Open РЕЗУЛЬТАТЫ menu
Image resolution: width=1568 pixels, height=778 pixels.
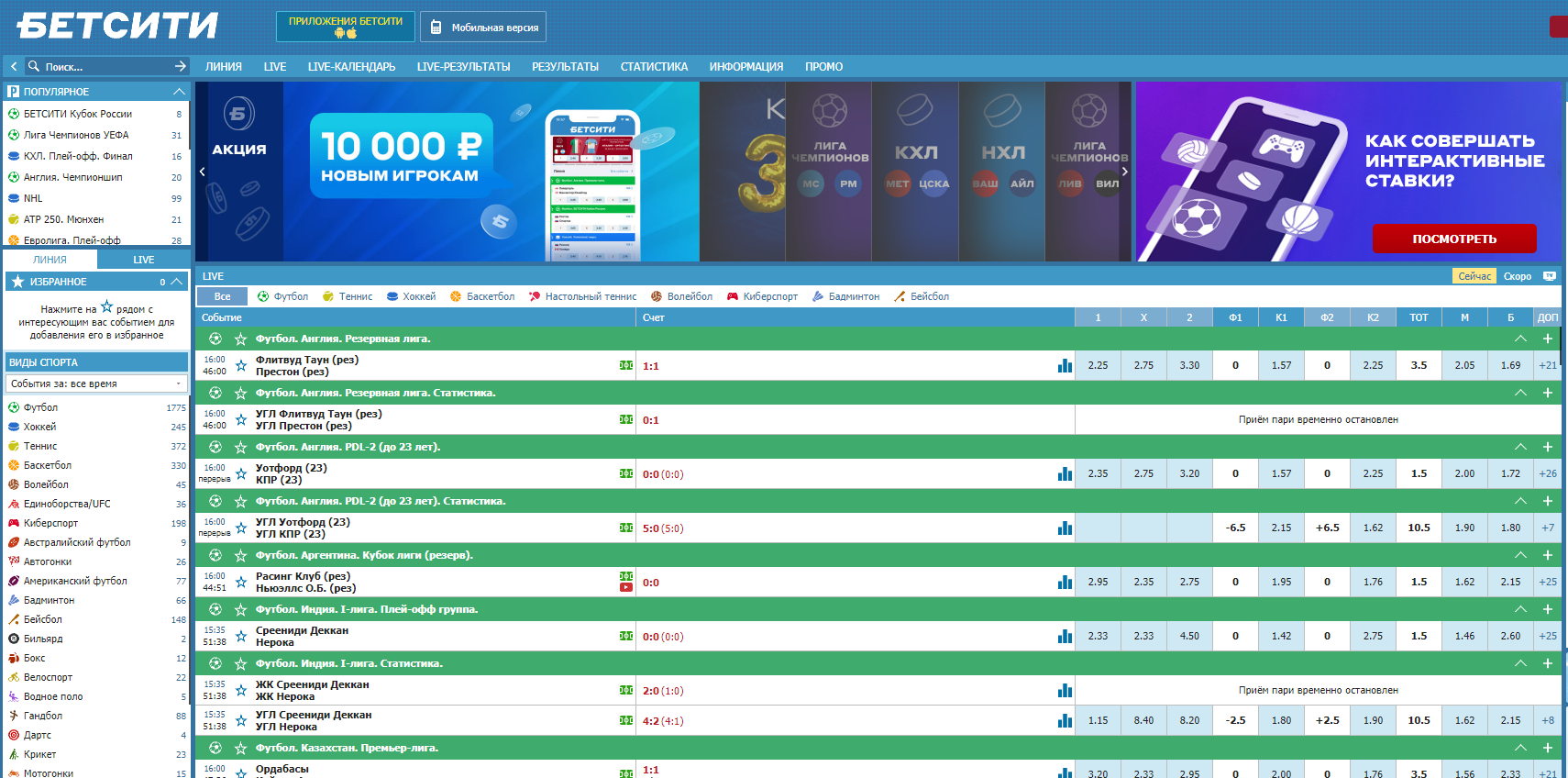point(565,67)
